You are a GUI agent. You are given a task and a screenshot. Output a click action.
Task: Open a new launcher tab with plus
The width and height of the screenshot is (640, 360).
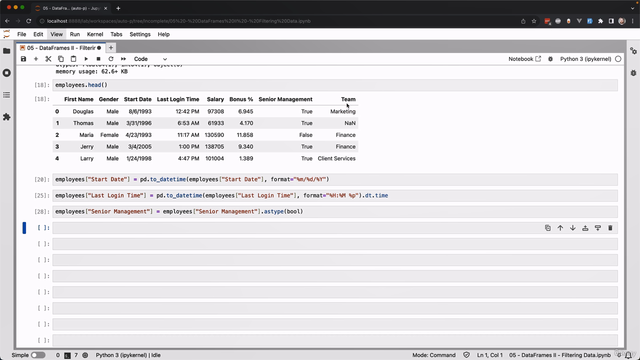coord(111,48)
